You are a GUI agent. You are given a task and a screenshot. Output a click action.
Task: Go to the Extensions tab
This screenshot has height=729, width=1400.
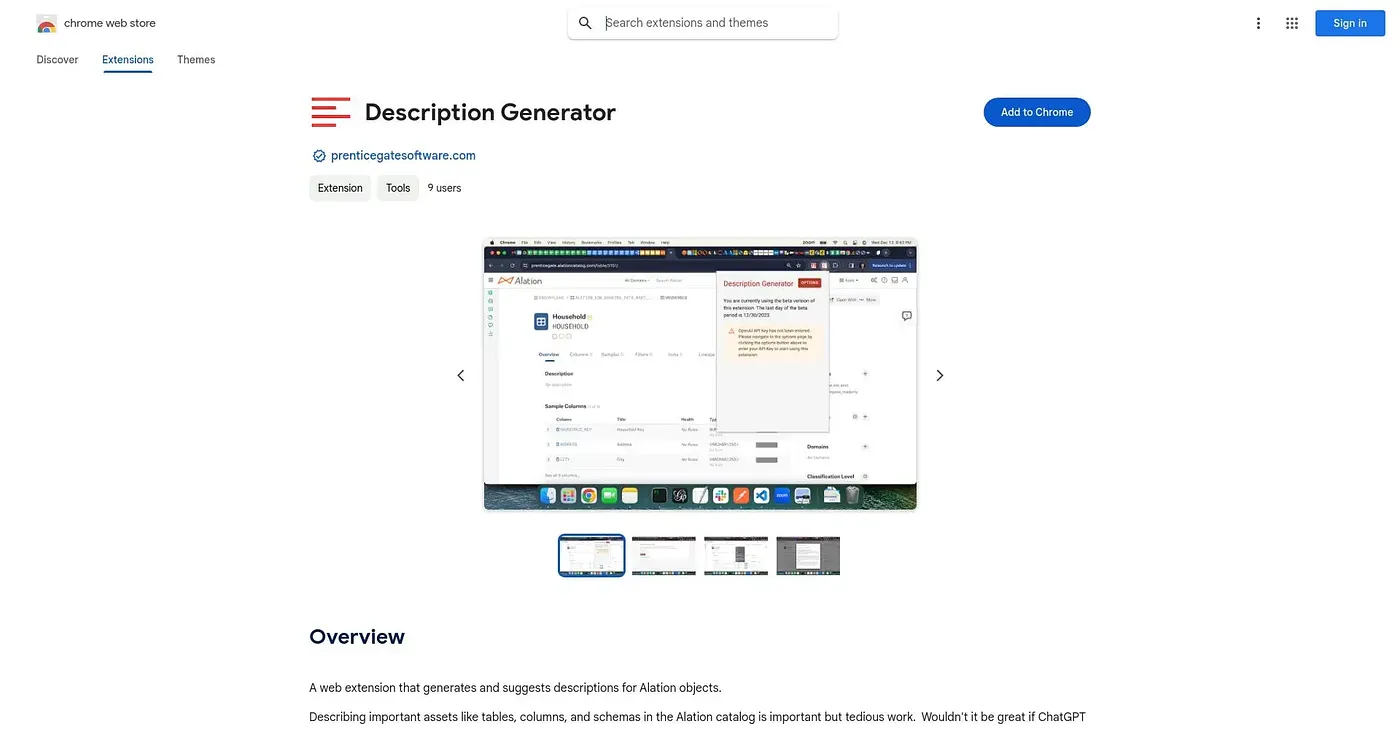[128, 60]
